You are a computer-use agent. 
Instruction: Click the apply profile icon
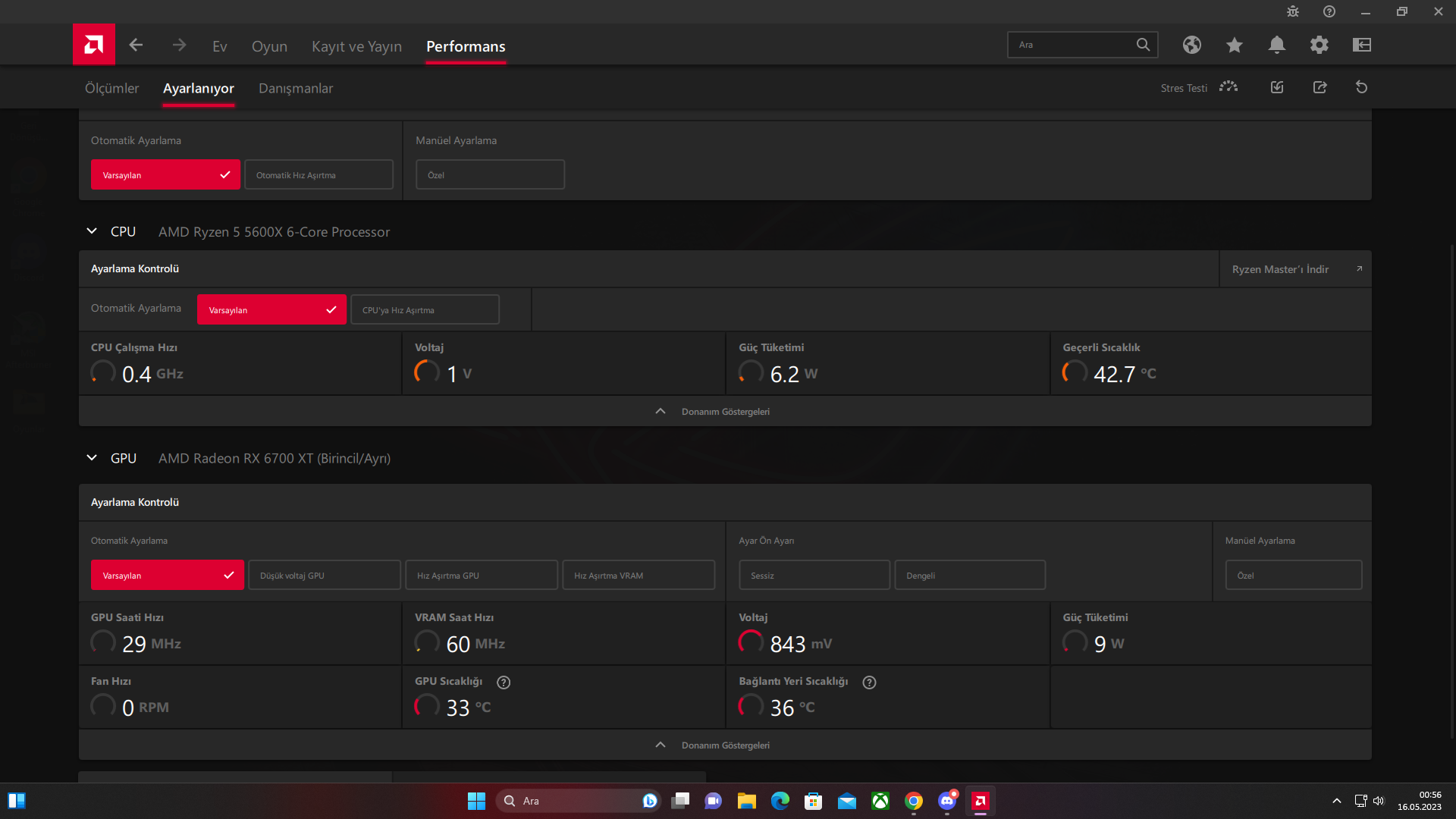pos(1277,87)
